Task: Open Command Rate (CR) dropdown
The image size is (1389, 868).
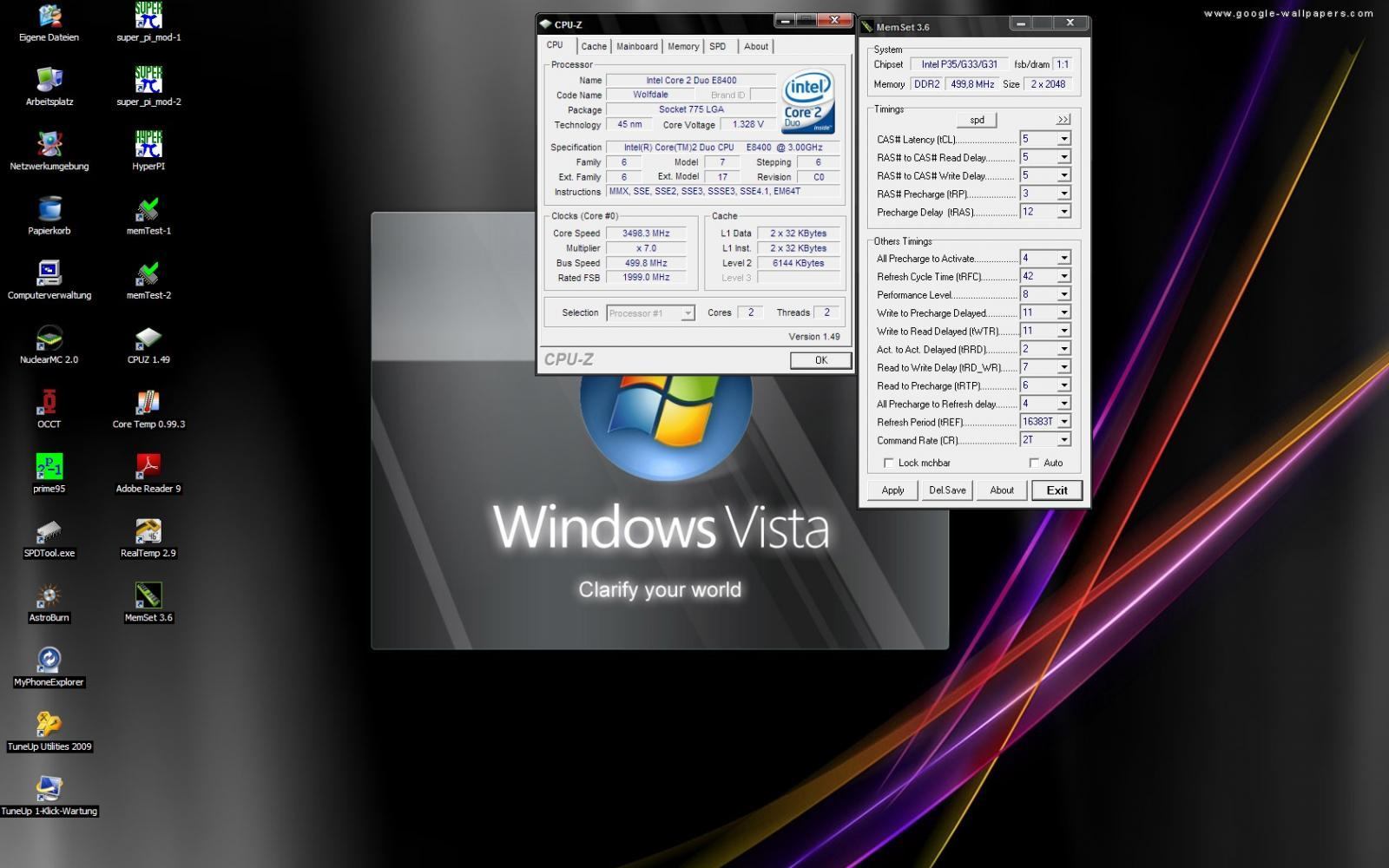Action: tap(1063, 440)
